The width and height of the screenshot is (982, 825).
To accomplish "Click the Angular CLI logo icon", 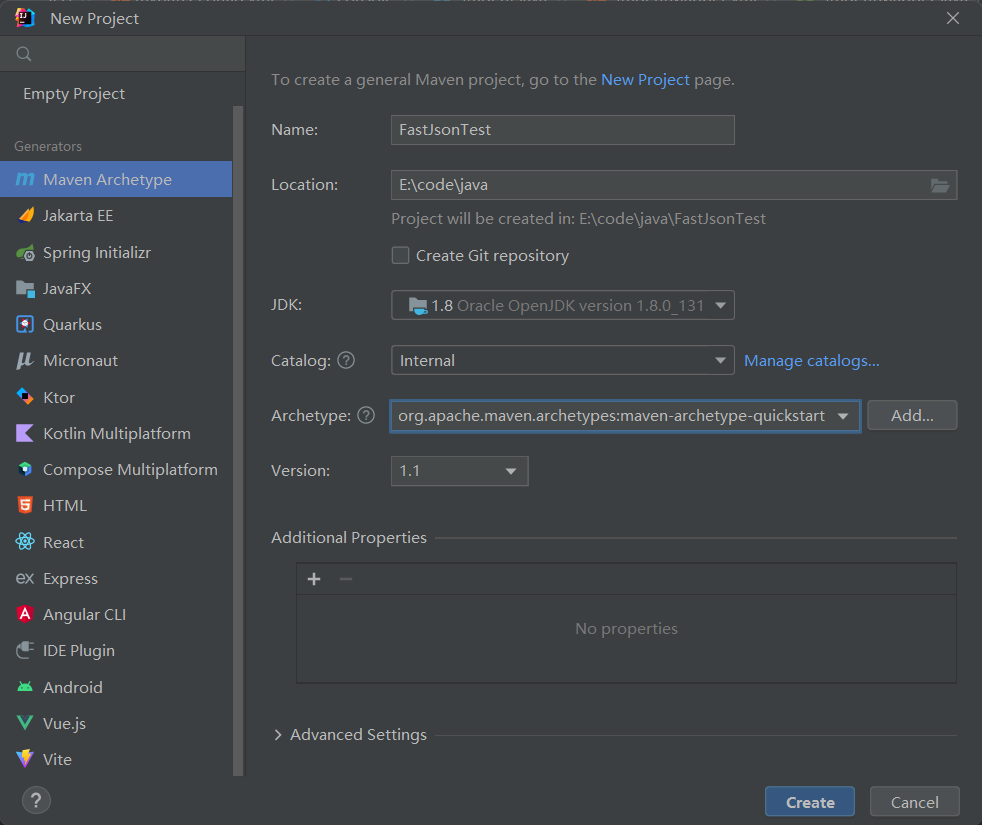I will coord(25,614).
